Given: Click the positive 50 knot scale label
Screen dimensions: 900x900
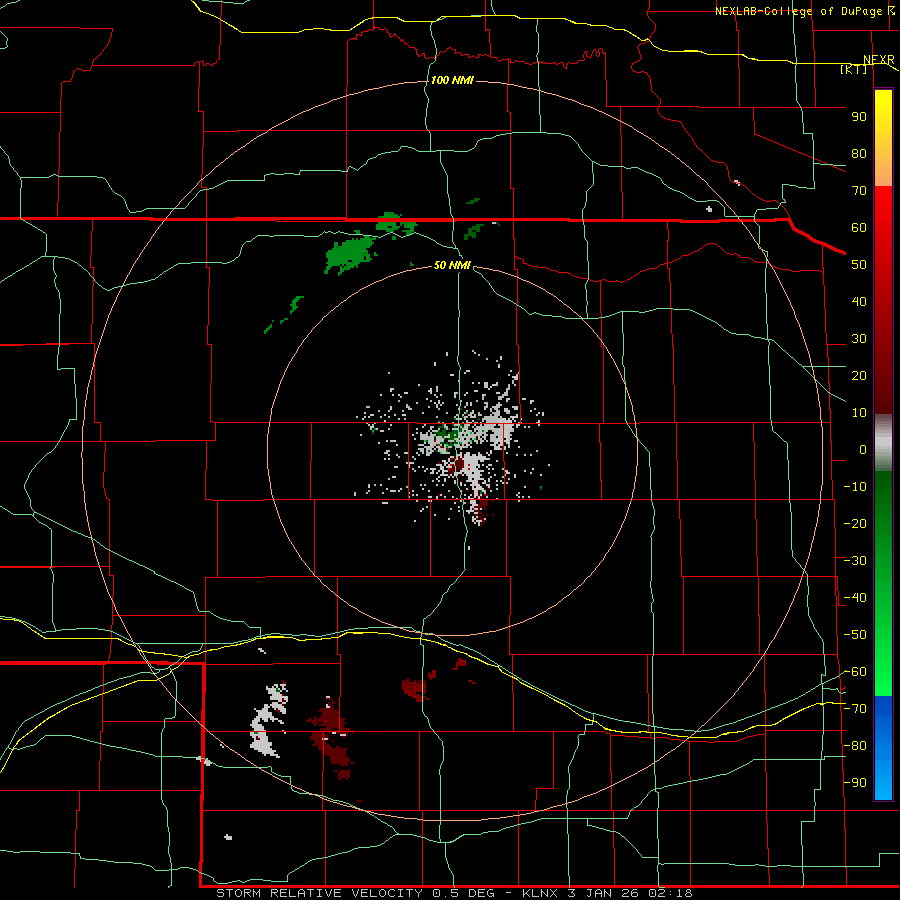Looking at the screenshot, I should (x=859, y=265).
